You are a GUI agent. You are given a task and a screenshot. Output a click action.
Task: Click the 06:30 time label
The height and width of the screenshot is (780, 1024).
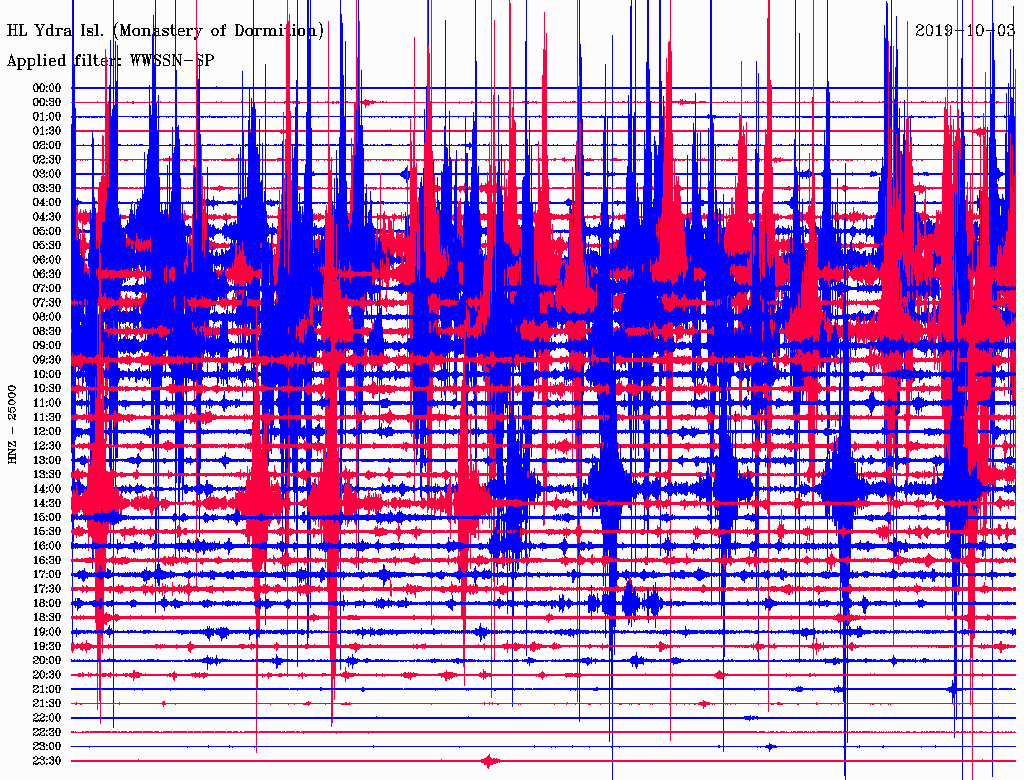click(47, 274)
